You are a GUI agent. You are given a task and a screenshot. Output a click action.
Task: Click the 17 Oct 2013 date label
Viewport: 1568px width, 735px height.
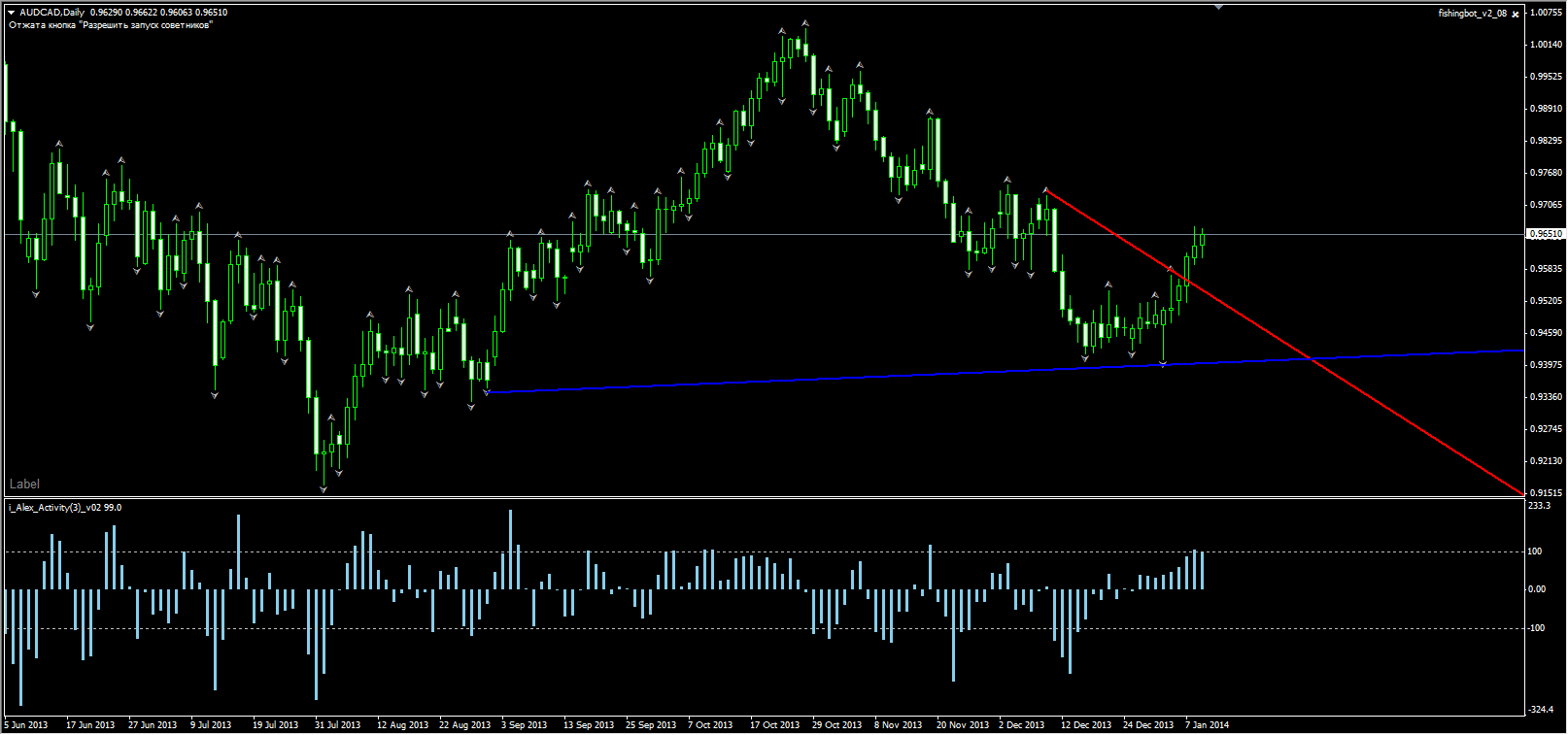pyautogui.click(x=774, y=725)
